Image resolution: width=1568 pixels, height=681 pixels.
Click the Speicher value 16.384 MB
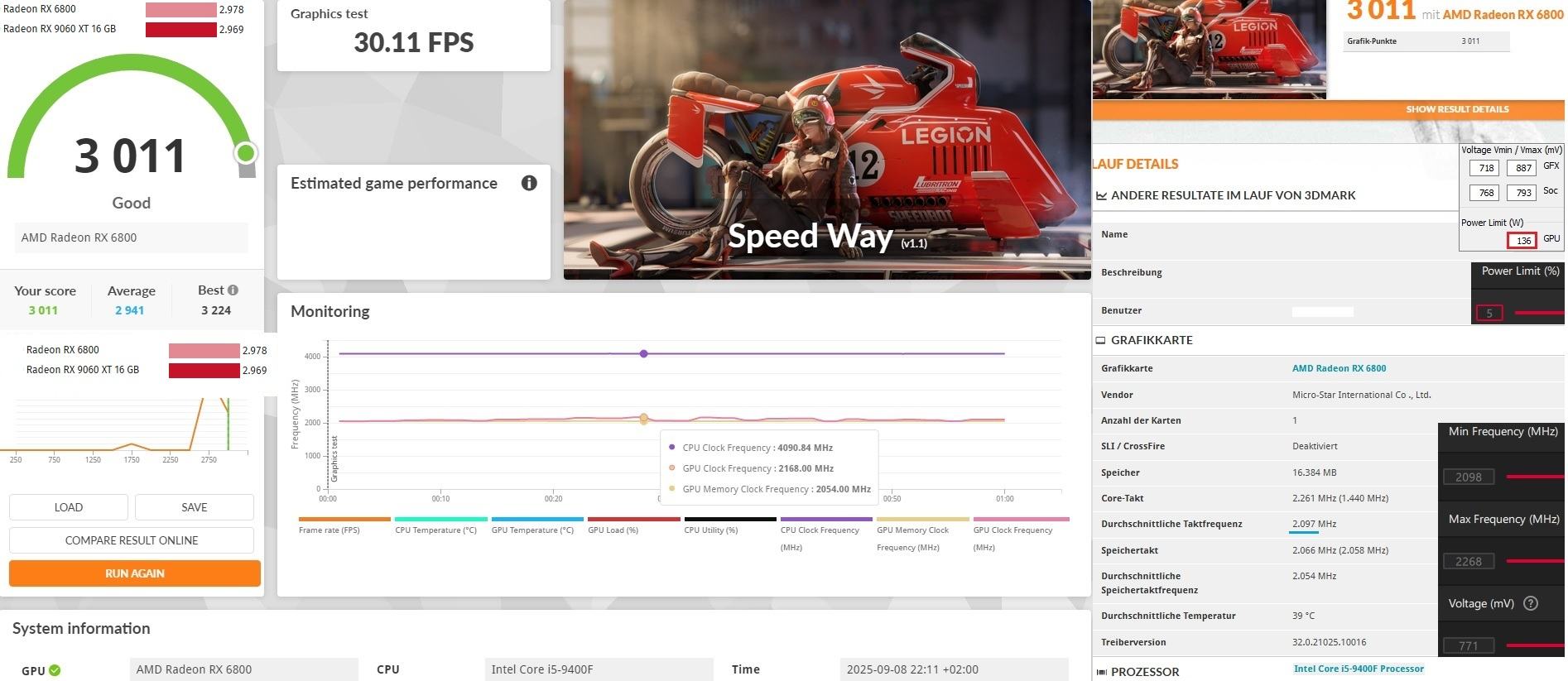pos(1314,472)
